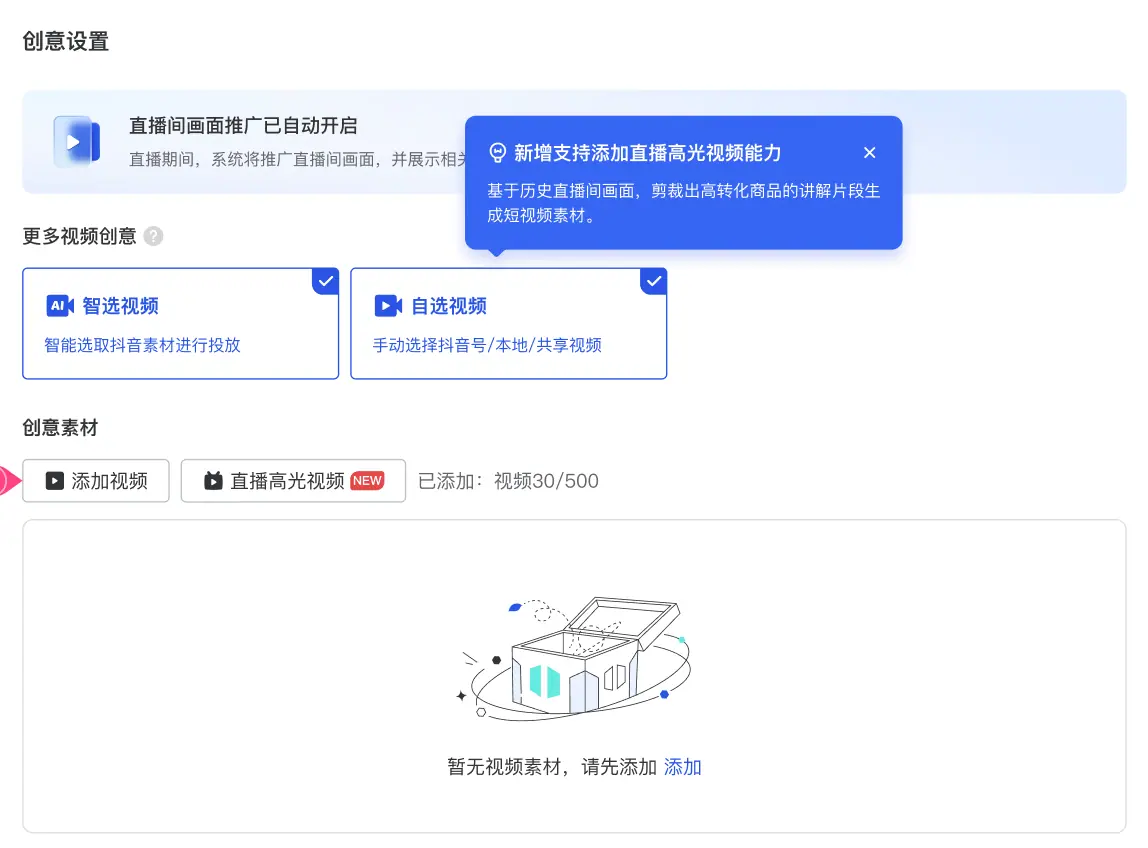Click the 更多视频创意 label
The image size is (1148, 848).
coord(79,236)
